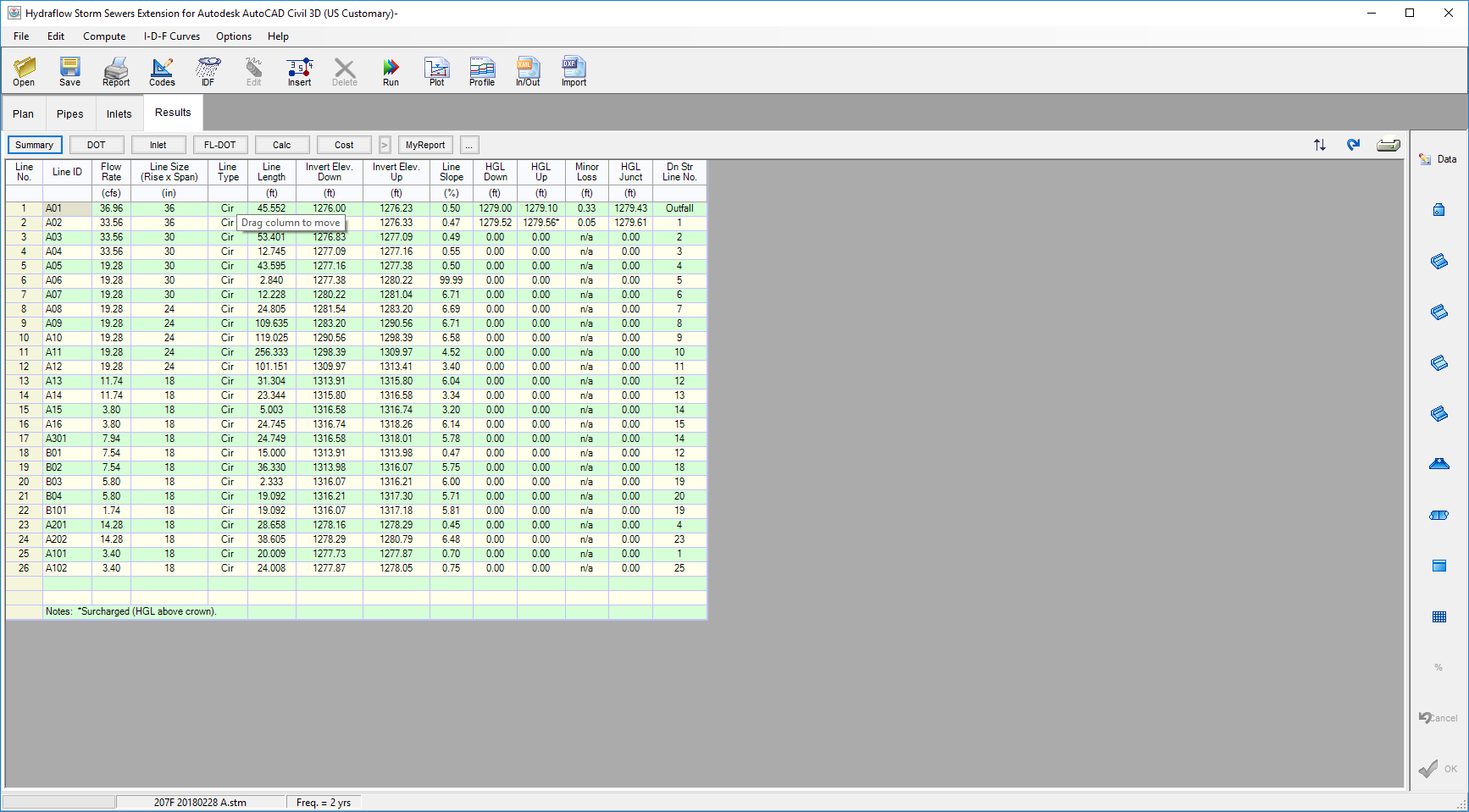Import a DXF drawing
The width and height of the screenshot is (1469, 812).
click(573, 71)
